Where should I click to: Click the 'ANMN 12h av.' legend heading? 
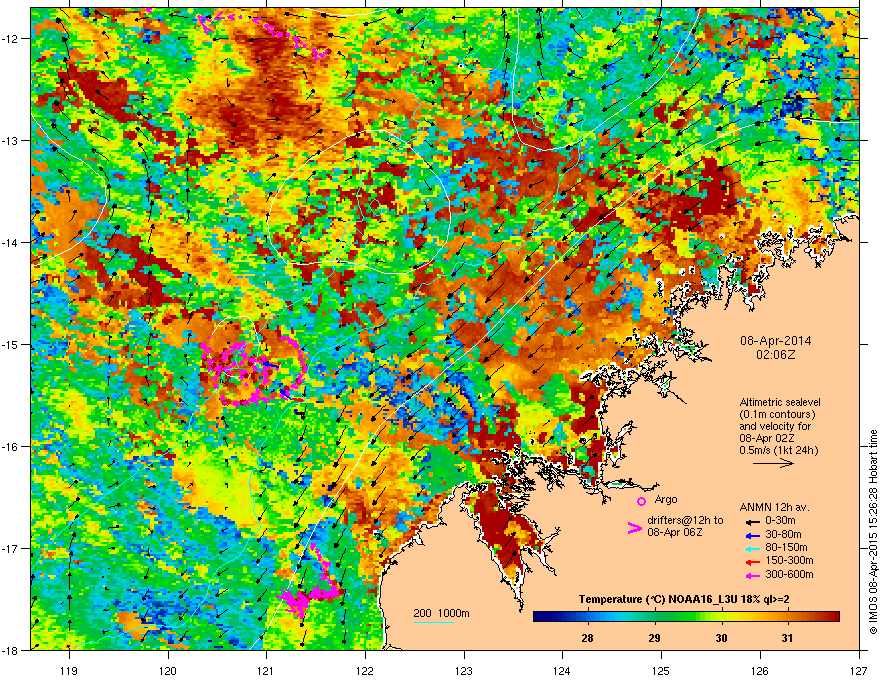[774, 507]
